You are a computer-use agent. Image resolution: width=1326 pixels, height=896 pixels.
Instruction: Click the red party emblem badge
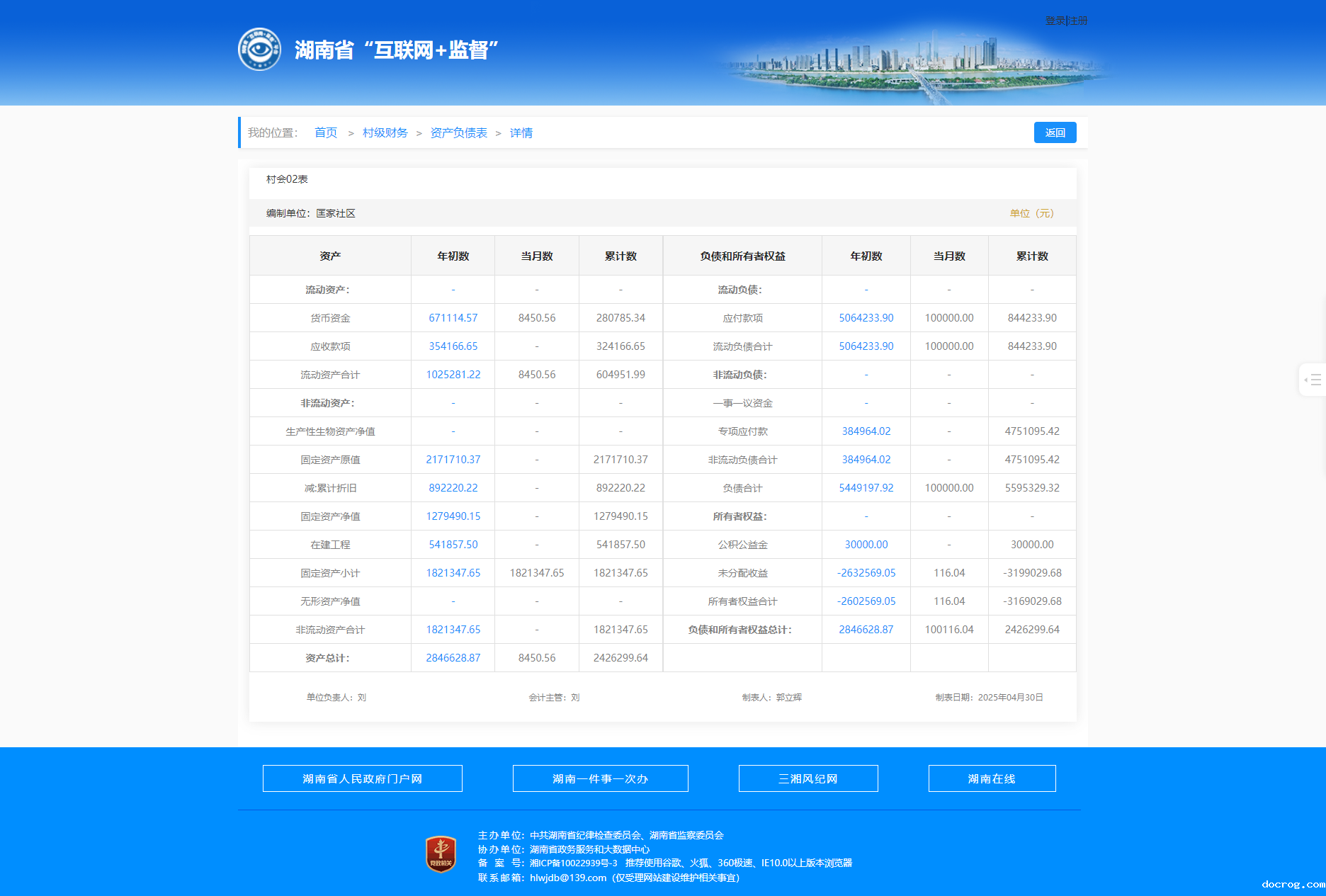click(x=441, y=854)
